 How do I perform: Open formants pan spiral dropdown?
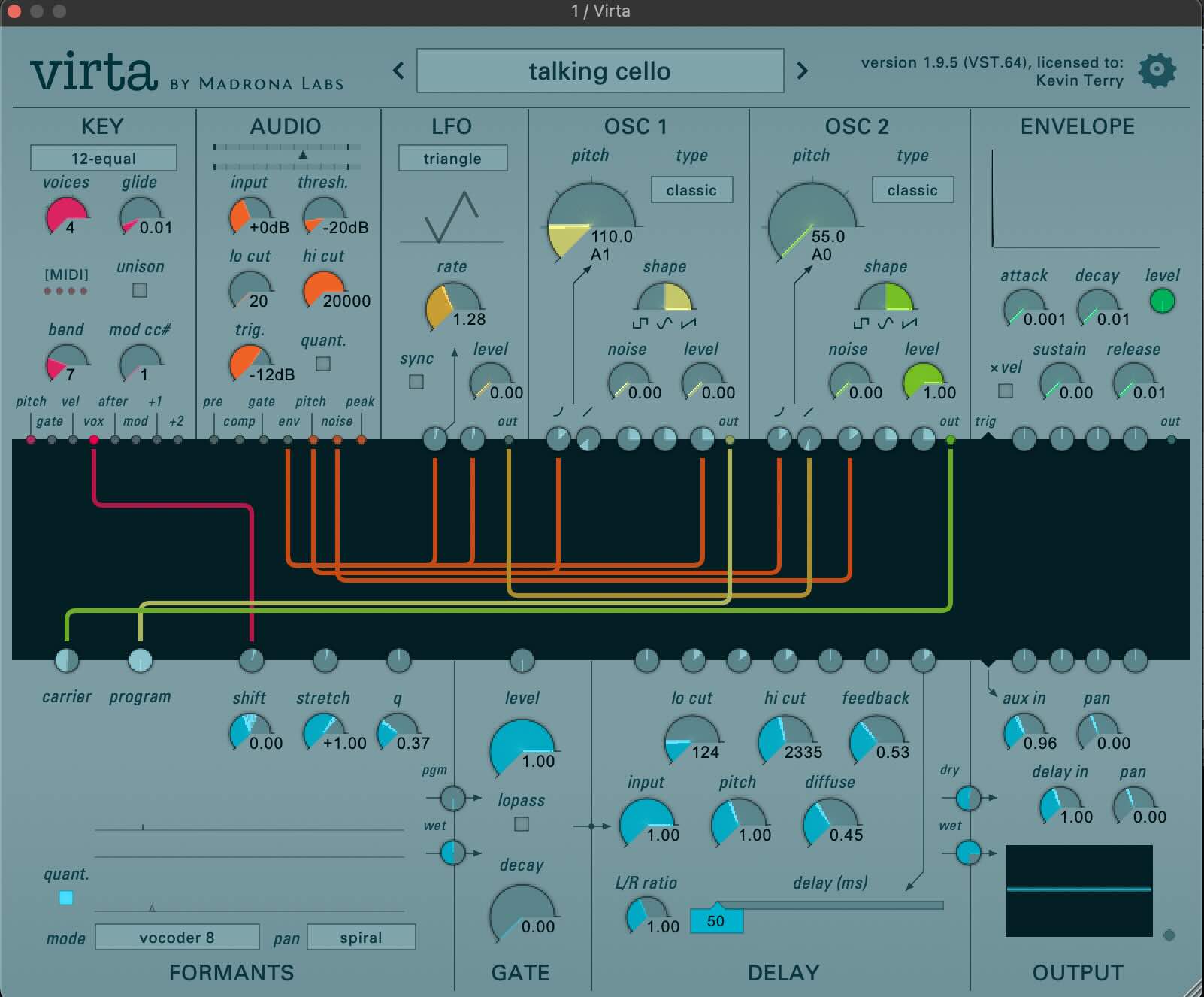362,938
